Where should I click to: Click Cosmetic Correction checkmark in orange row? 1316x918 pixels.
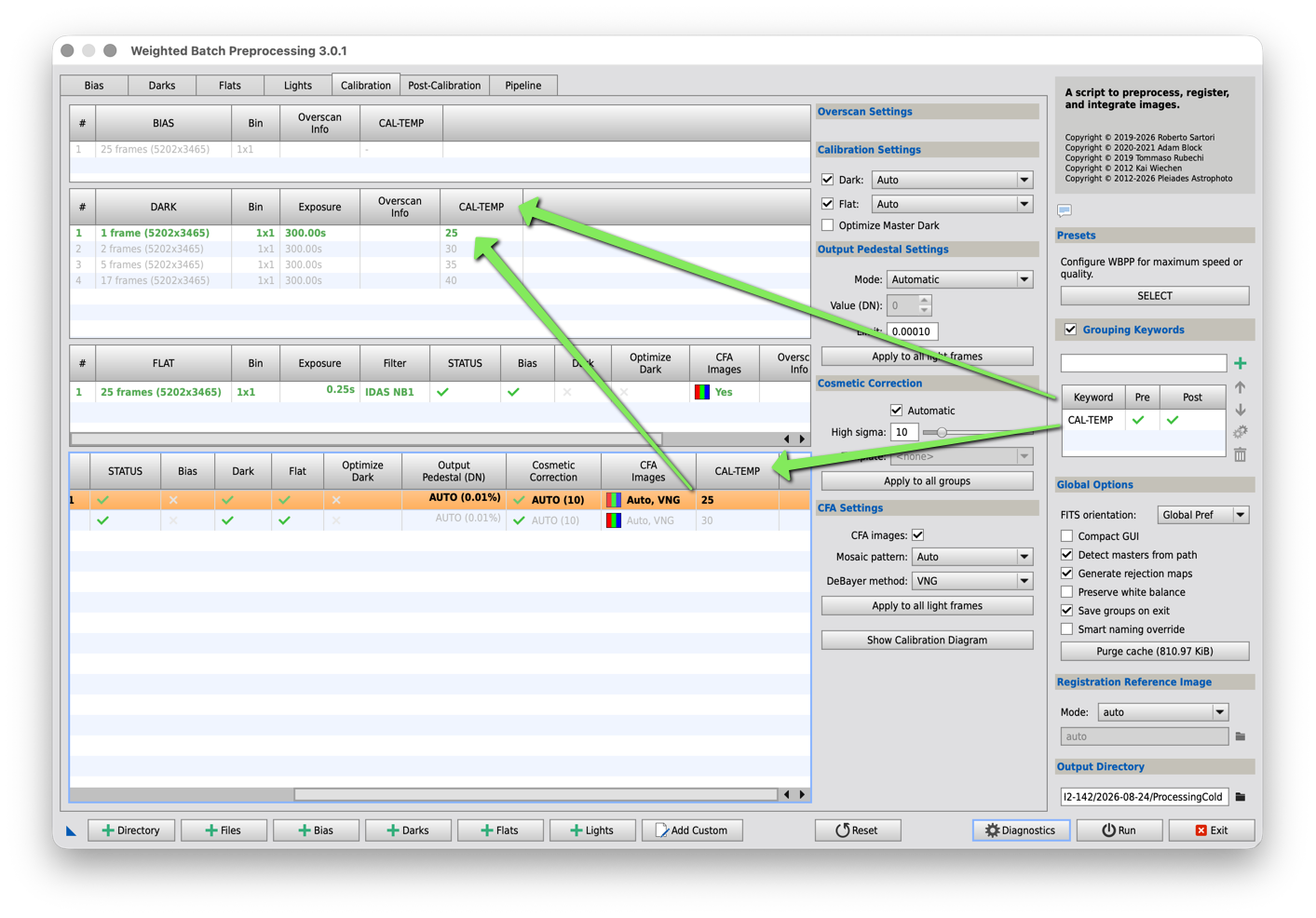(x=520, y=500)
